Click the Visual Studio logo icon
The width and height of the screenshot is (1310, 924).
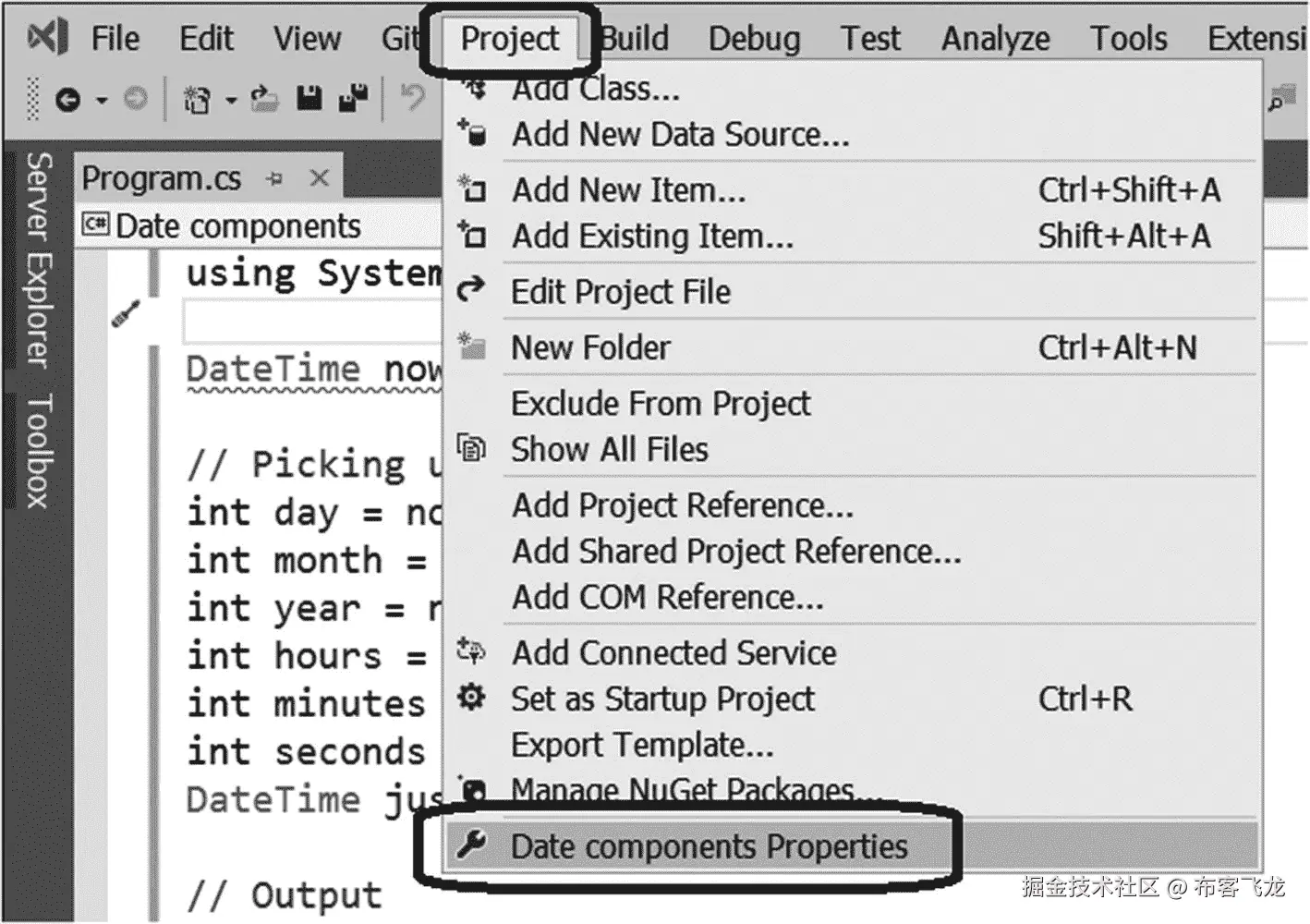click(47, 38)
